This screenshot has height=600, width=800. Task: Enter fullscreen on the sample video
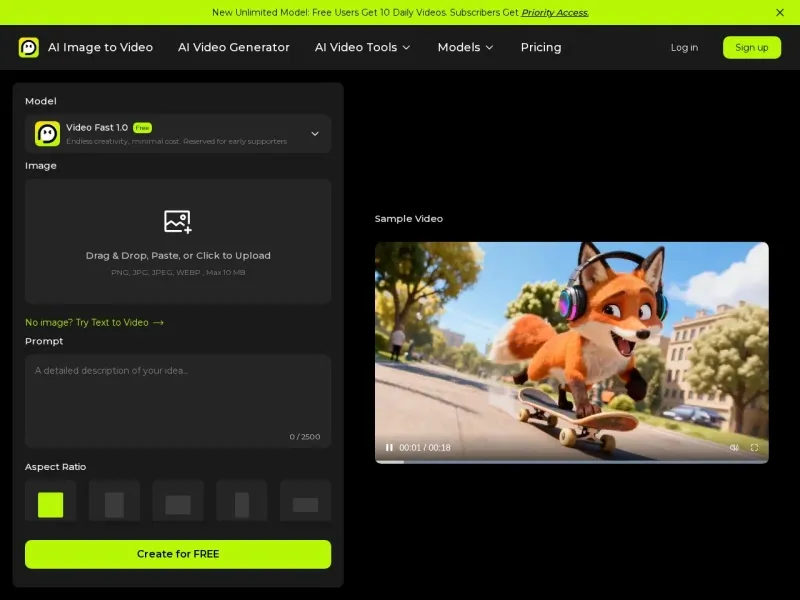coord(755,448)
